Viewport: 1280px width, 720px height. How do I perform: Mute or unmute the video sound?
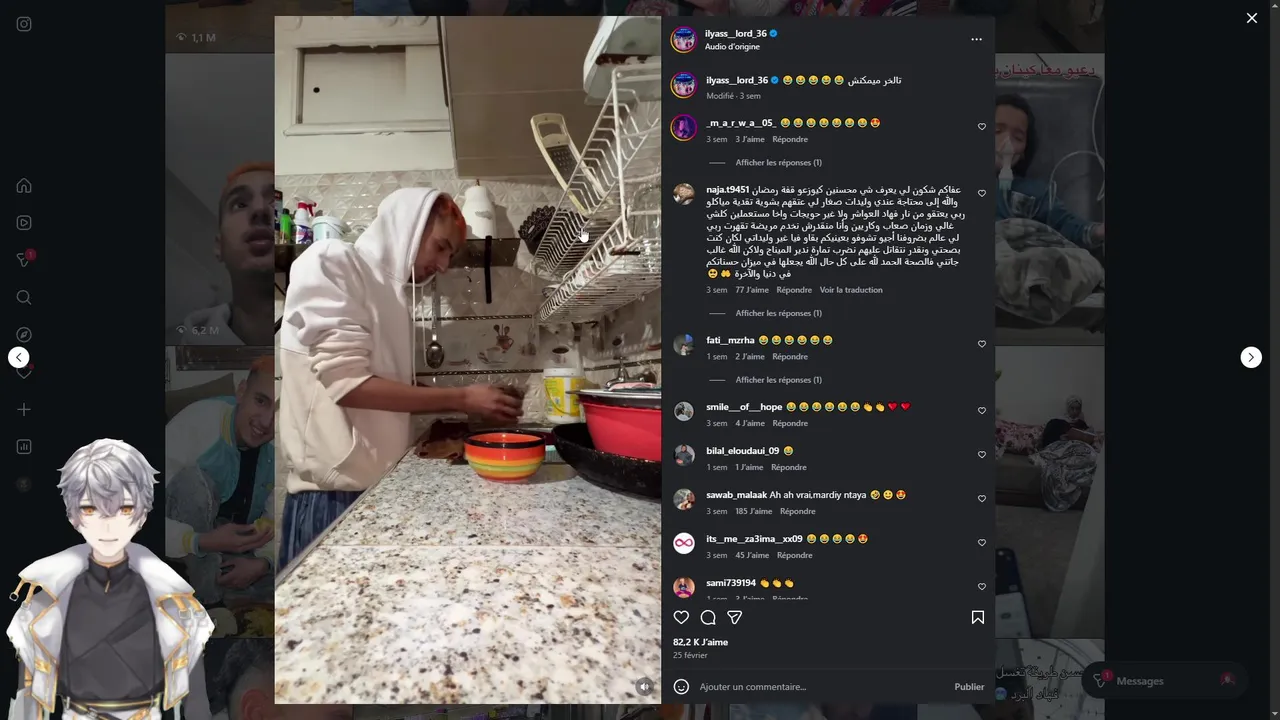(645, 686)
